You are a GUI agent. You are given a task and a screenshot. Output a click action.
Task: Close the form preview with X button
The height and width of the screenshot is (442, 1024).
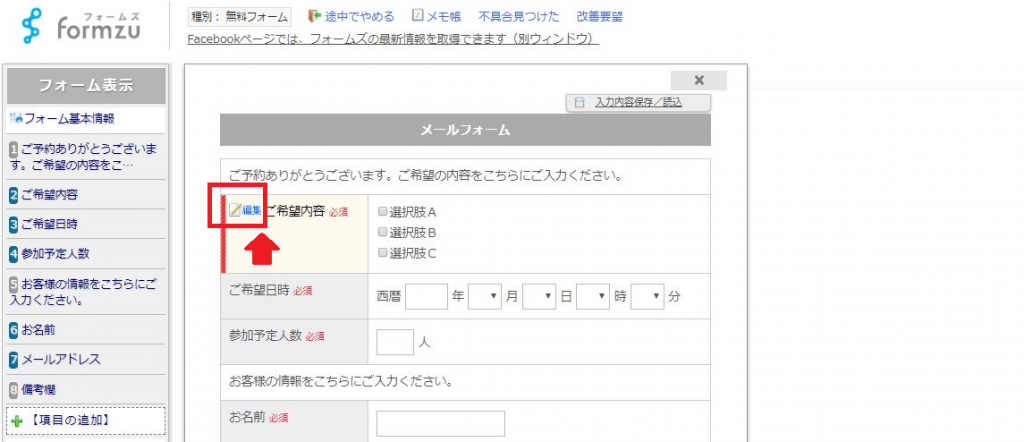point(698,80)
